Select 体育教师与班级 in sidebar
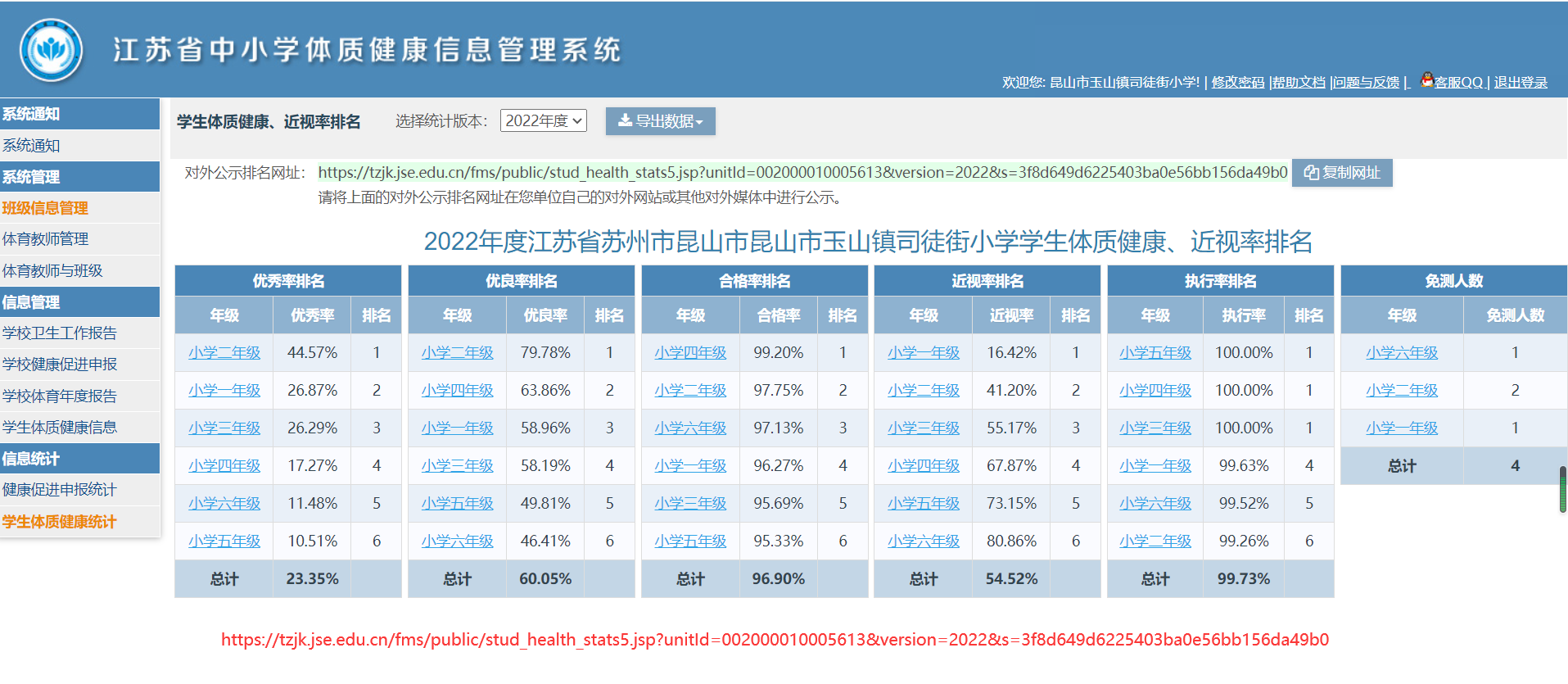Image resolution: width=1568 pixels, height=684 pixels. click(80, 271)
